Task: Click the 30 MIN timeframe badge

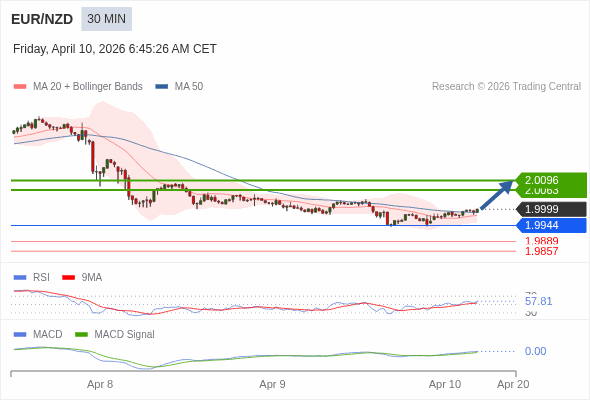Action: pyautogui.click(x=106, y=19)
